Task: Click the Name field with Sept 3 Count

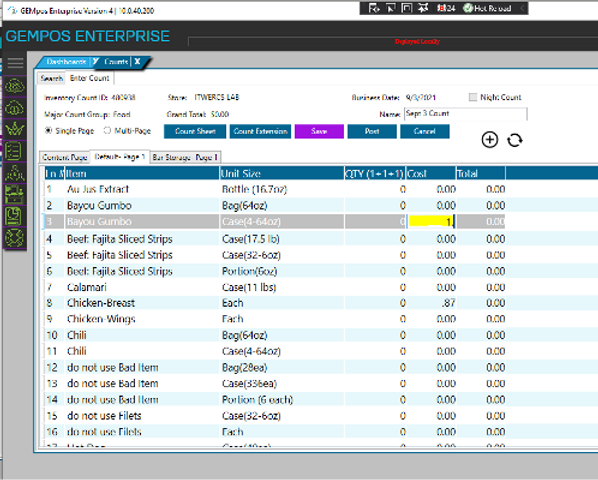Action: point(466,114)
